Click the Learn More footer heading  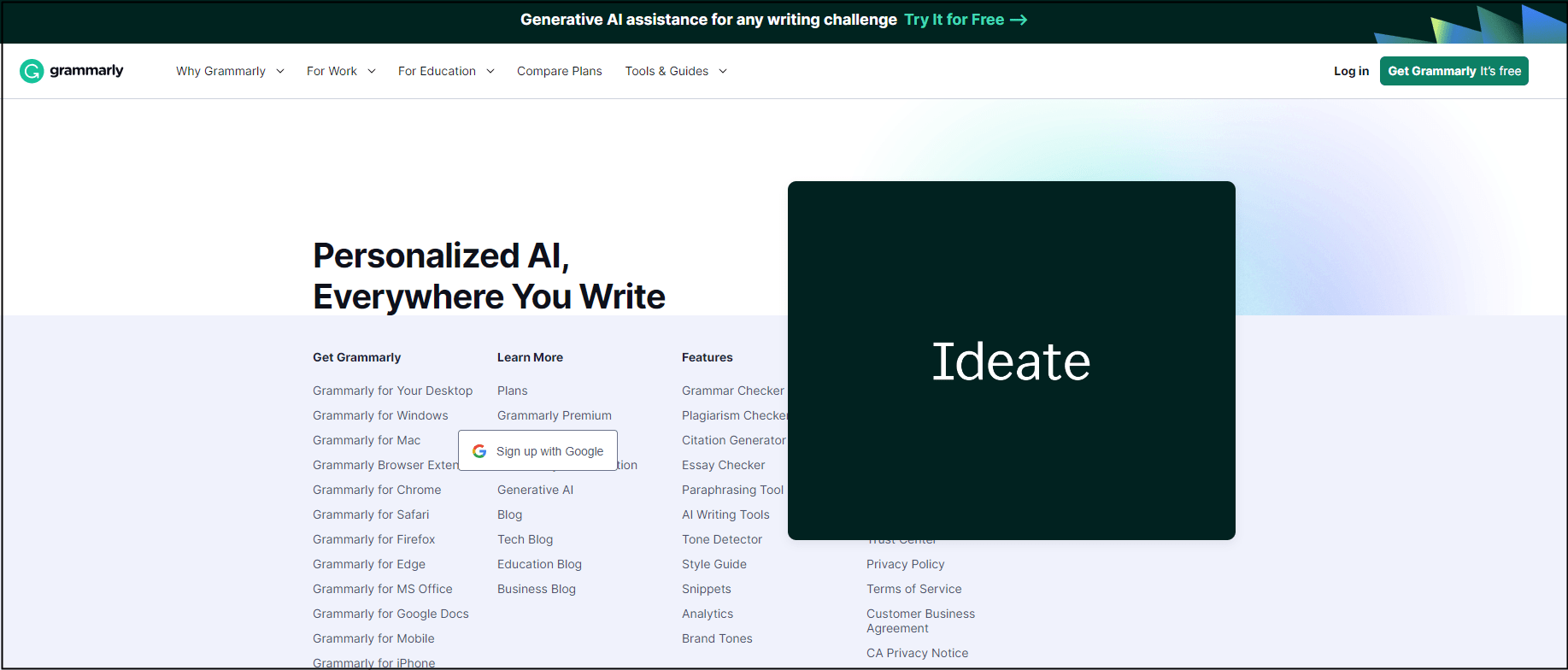530,357
